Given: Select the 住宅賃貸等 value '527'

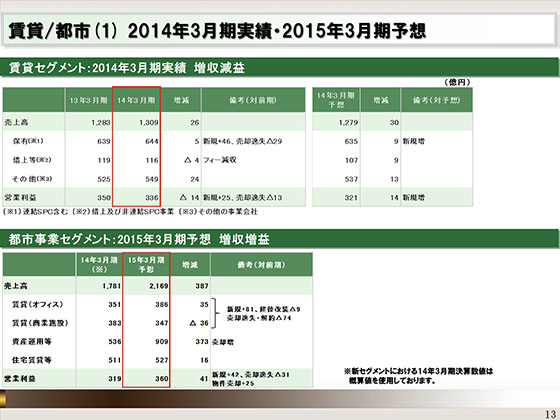Looking at the screenshot, I should coord(162,360).
